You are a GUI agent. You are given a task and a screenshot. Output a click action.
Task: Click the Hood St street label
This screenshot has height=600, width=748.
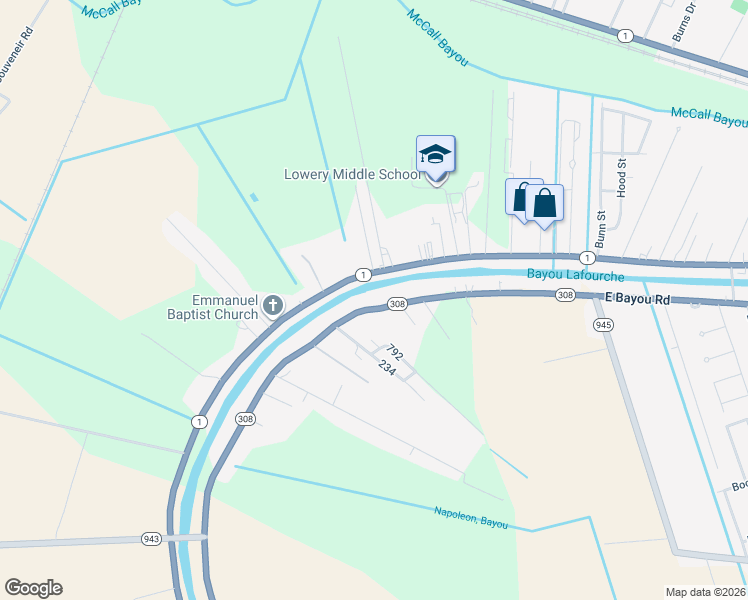(x=621, y=178)
